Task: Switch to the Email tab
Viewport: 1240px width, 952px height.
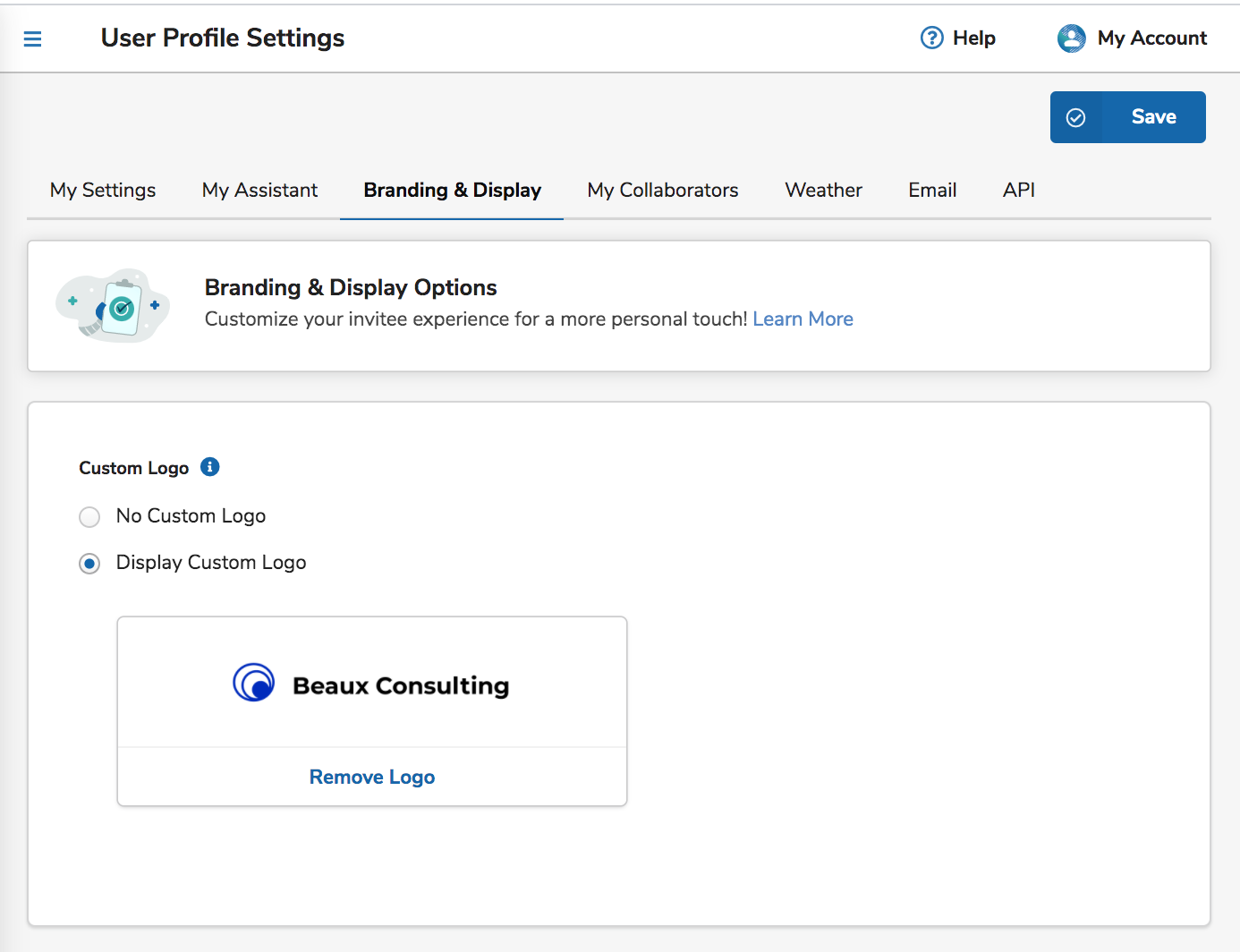Action: click(932, 191)
